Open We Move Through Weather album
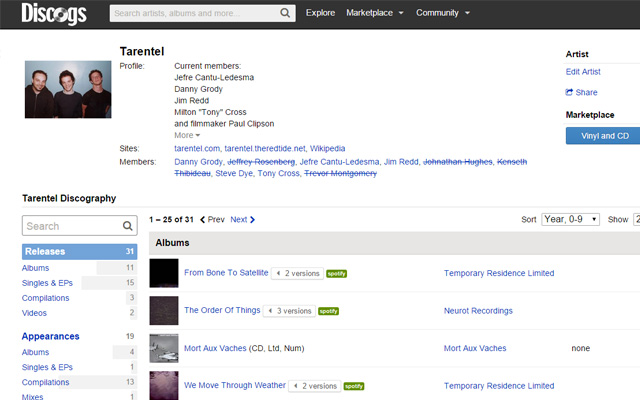 (x=235, y=385)
